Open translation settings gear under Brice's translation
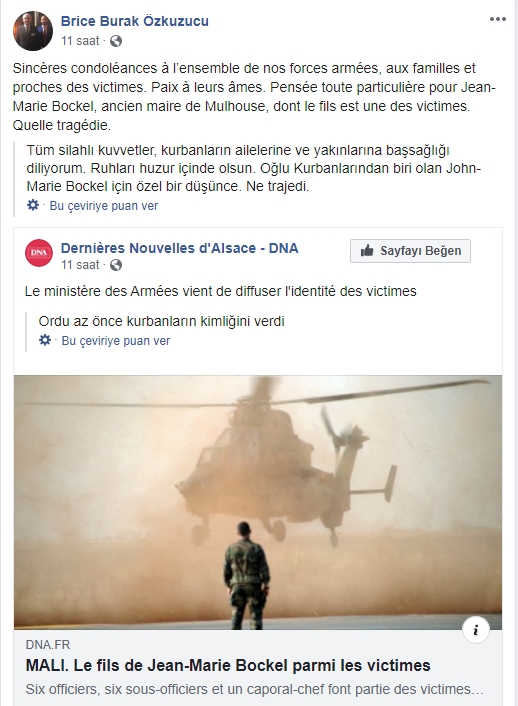The image size is (518, 706). point(33,205)
